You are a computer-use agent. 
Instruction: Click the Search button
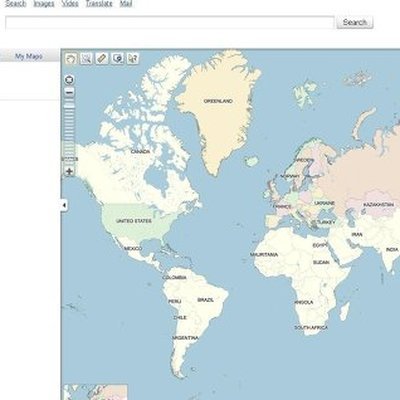tap(355, 22)
